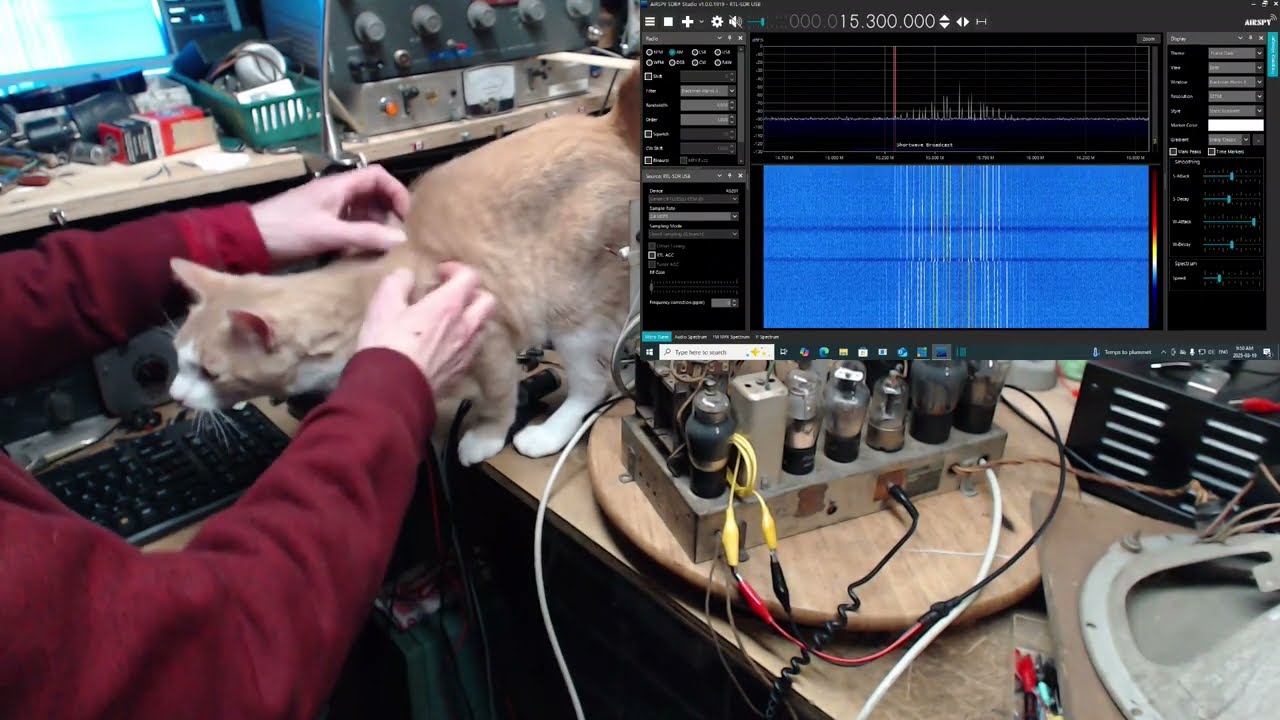Click the step bar icon after tuning arrows
Screen dimensions: 1280x720
coord(981,21)
